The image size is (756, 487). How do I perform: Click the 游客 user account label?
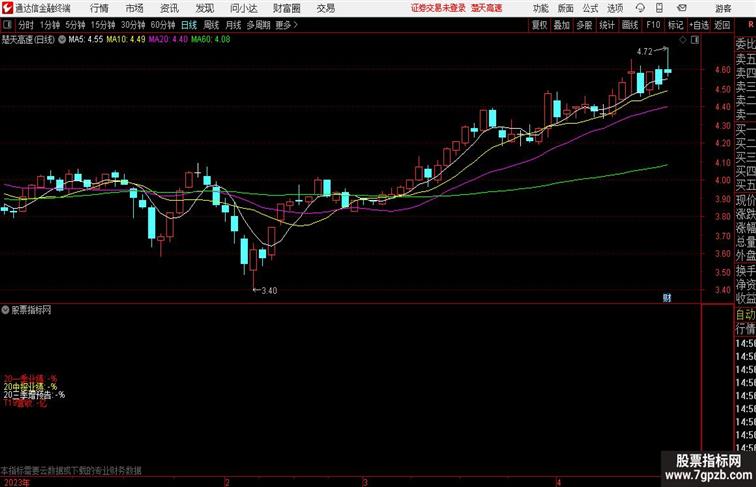point(723,8)
